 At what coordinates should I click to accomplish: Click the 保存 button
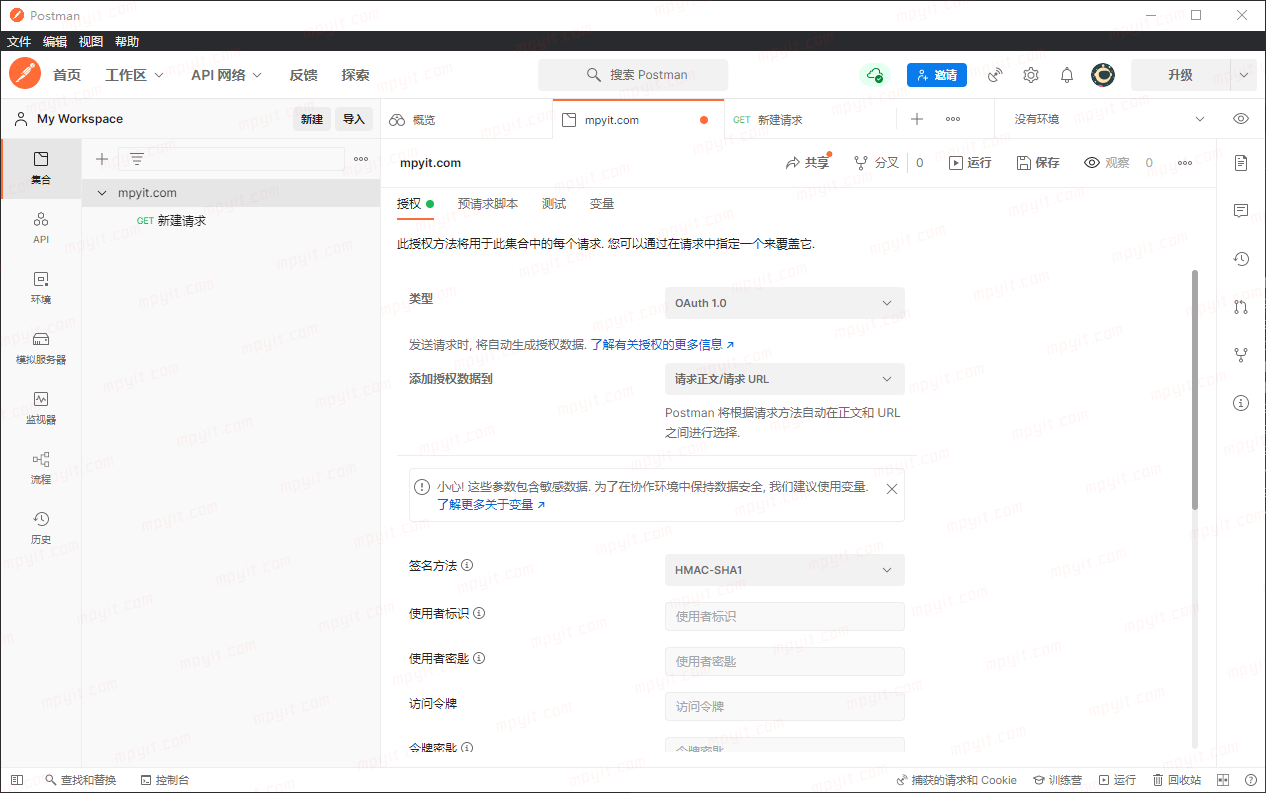point(1038,163)
